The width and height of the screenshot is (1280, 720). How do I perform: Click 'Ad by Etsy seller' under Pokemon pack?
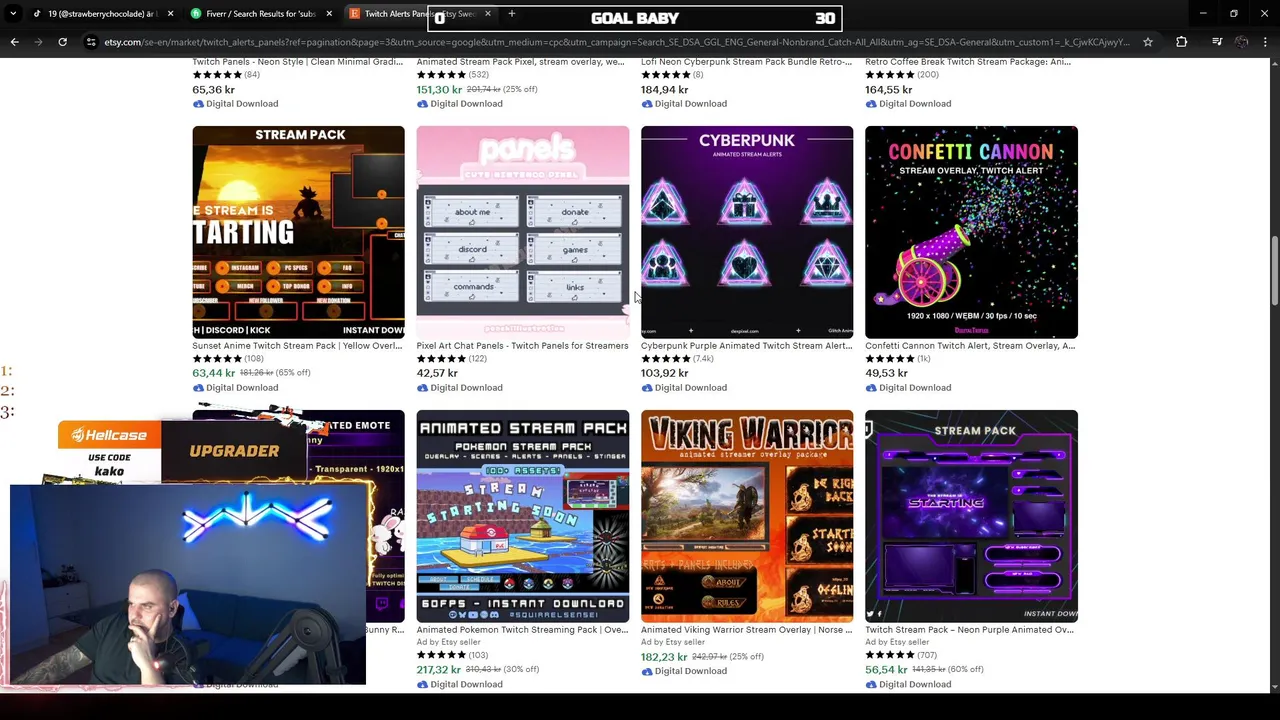(x=447, y=642)
